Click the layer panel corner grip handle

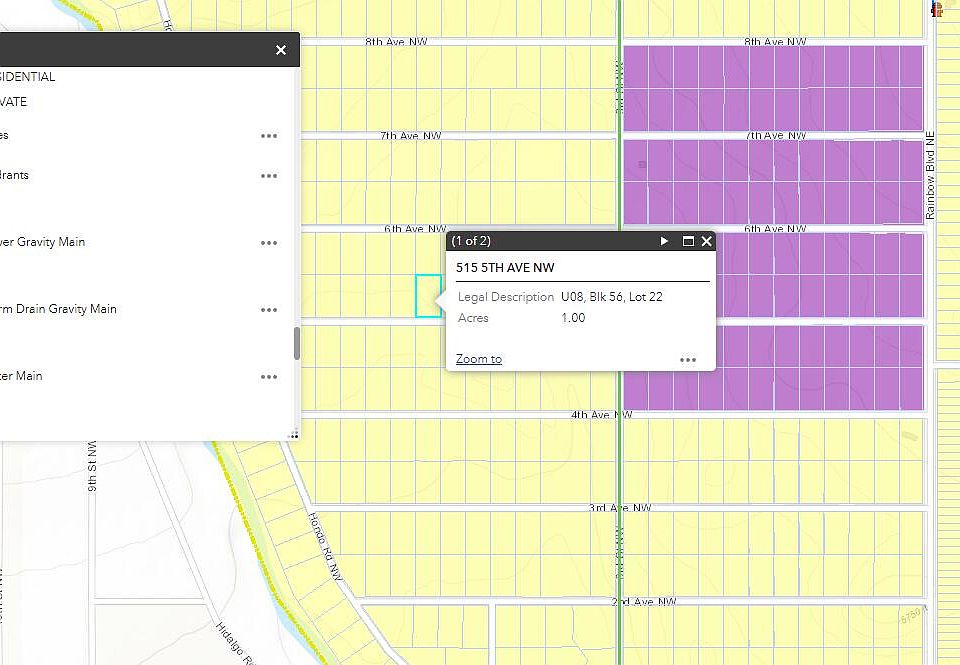tap(294, 435)
